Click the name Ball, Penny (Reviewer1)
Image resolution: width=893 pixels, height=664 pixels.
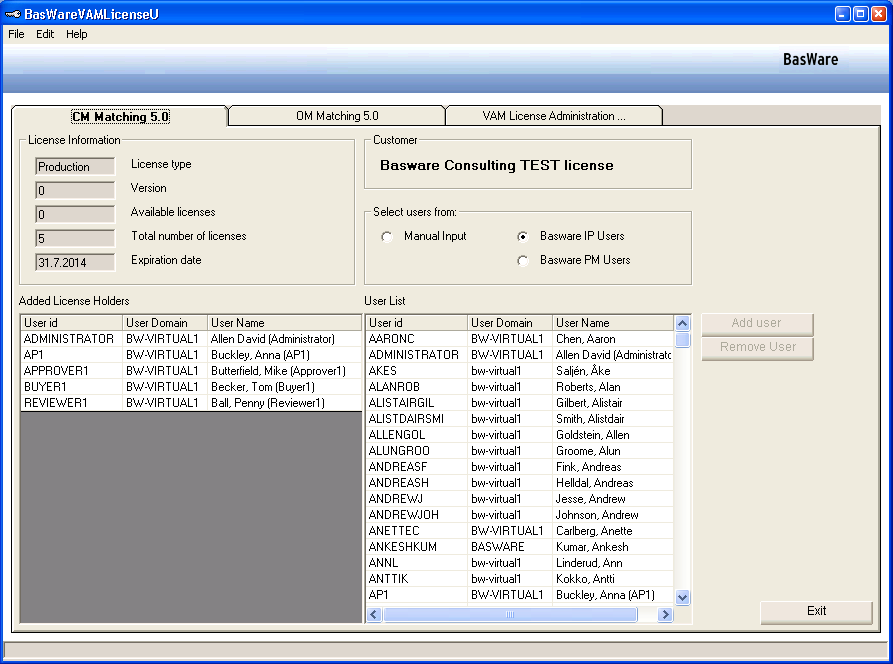pyautogui.click(x=268, y=403)
